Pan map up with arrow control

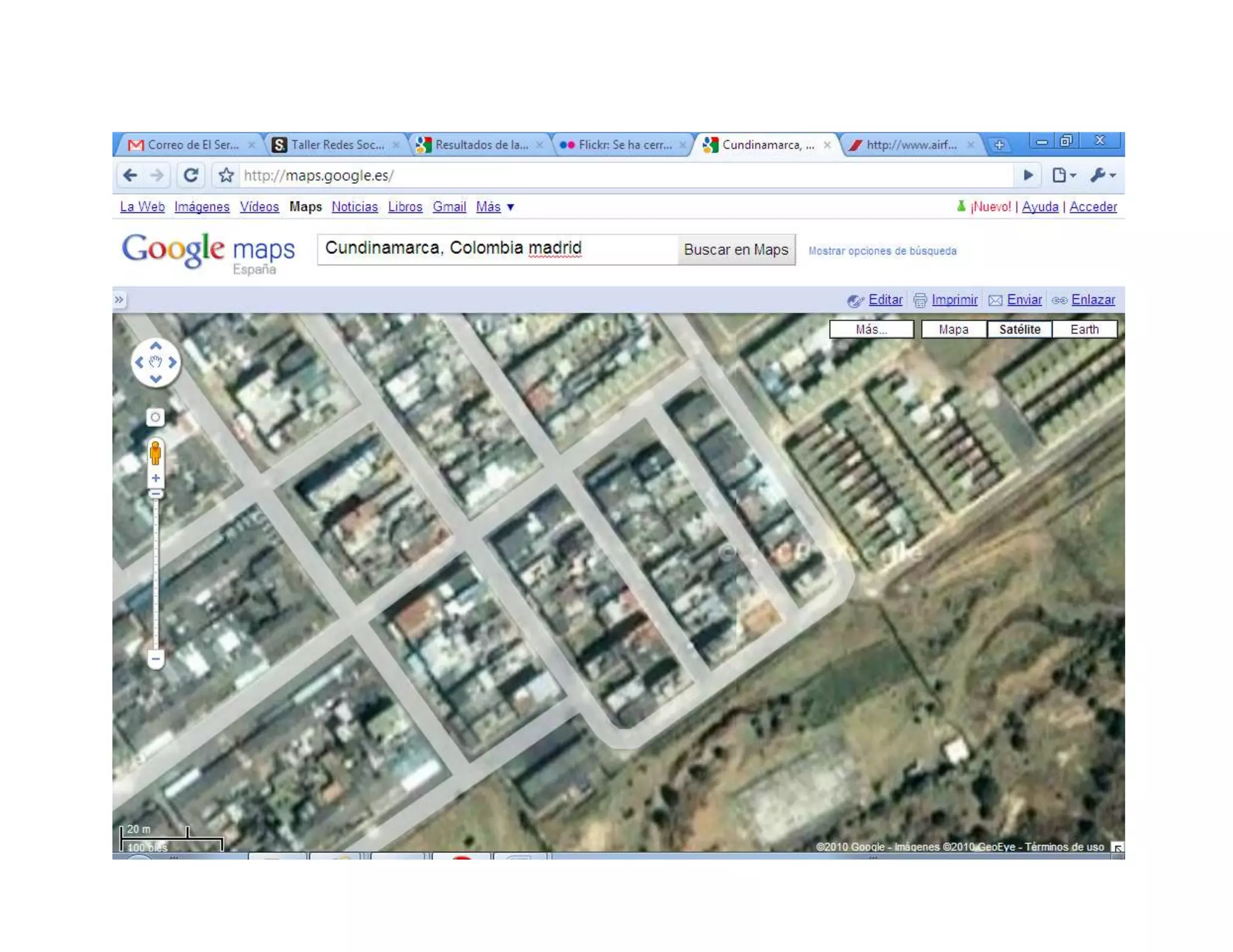[x=155, y=346]
